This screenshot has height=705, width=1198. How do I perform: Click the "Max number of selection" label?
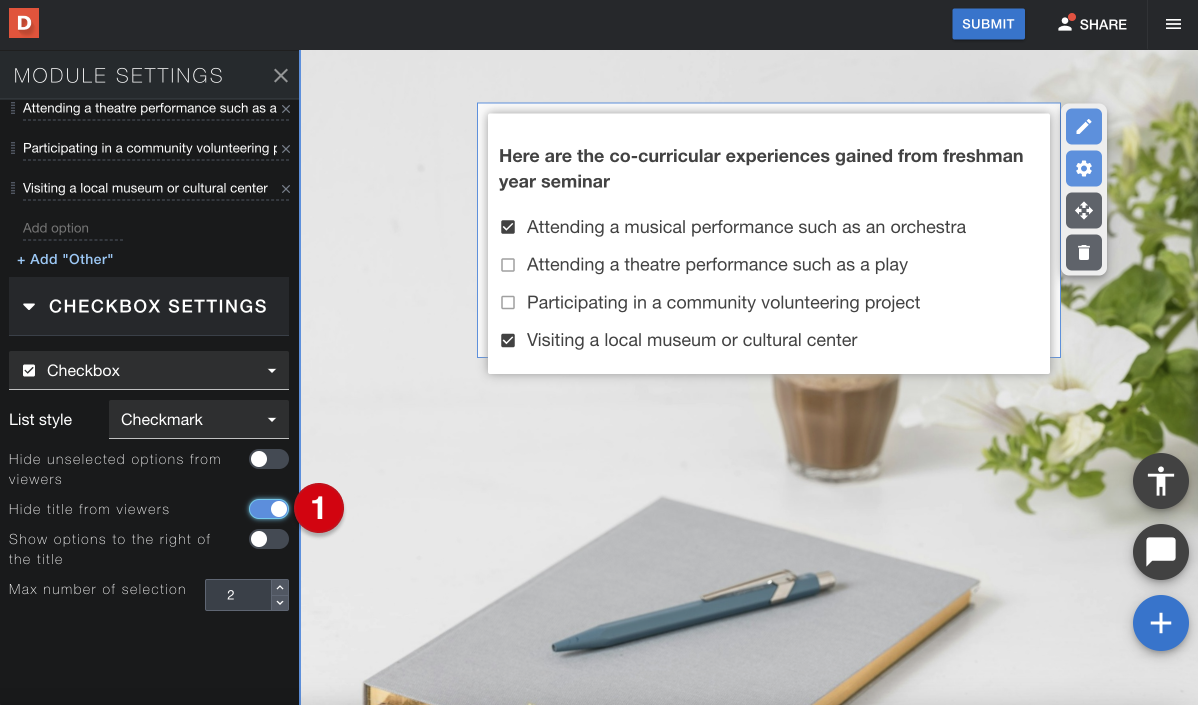tap(97, 589)
